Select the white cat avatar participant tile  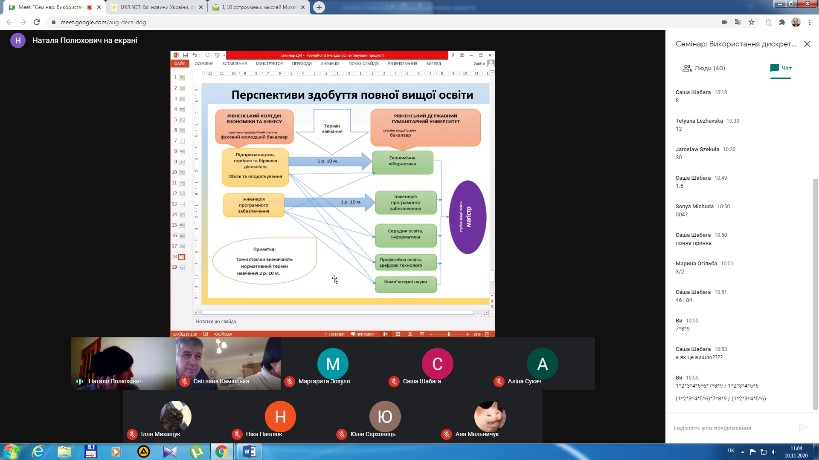pyautogui.click(x=490, y=416)
